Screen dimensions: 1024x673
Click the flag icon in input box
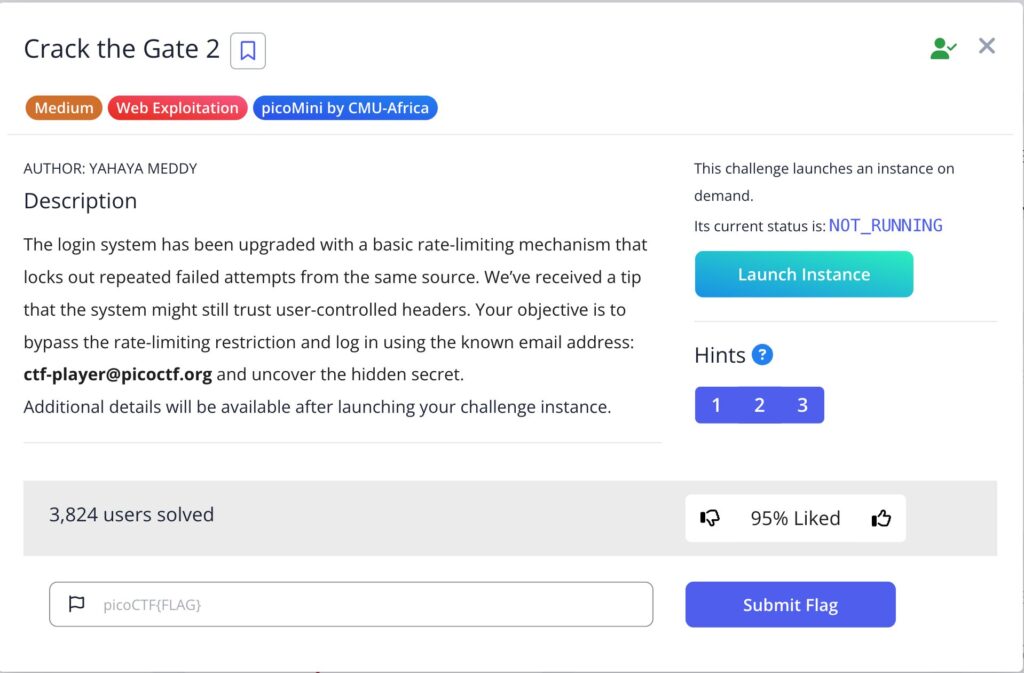coord(76,604)
